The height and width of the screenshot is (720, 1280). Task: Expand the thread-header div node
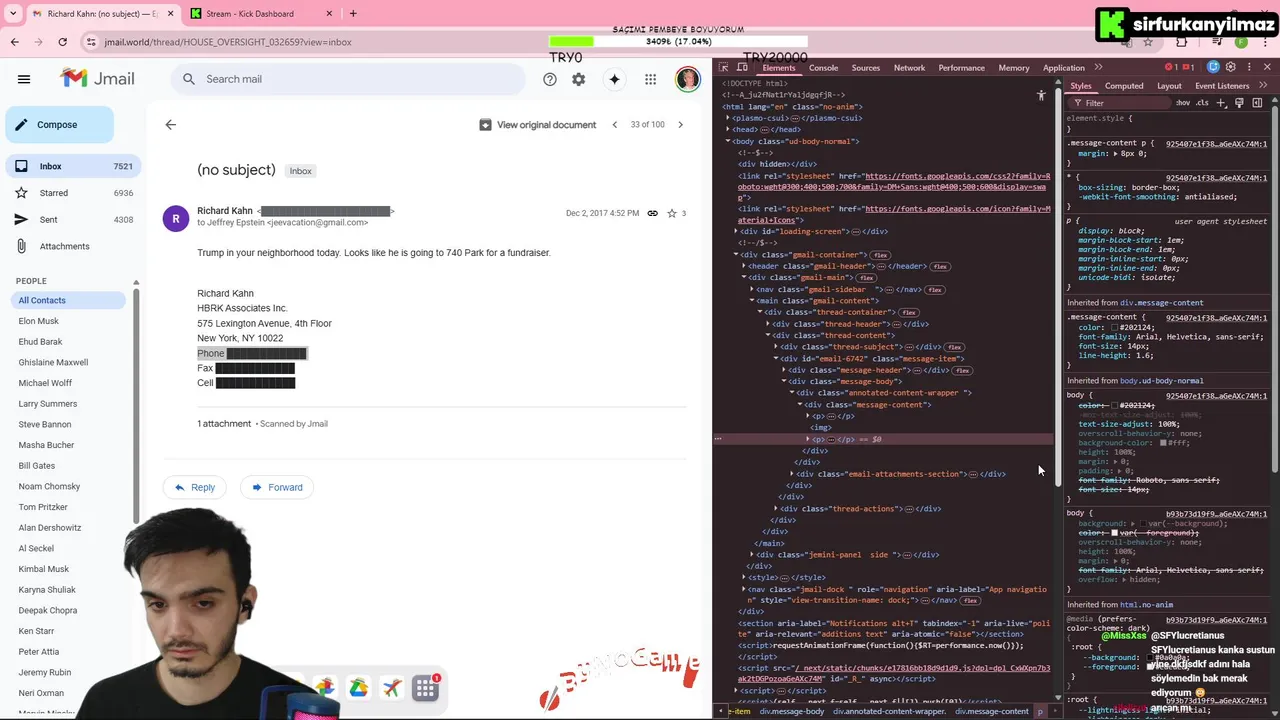coord(769,324)
